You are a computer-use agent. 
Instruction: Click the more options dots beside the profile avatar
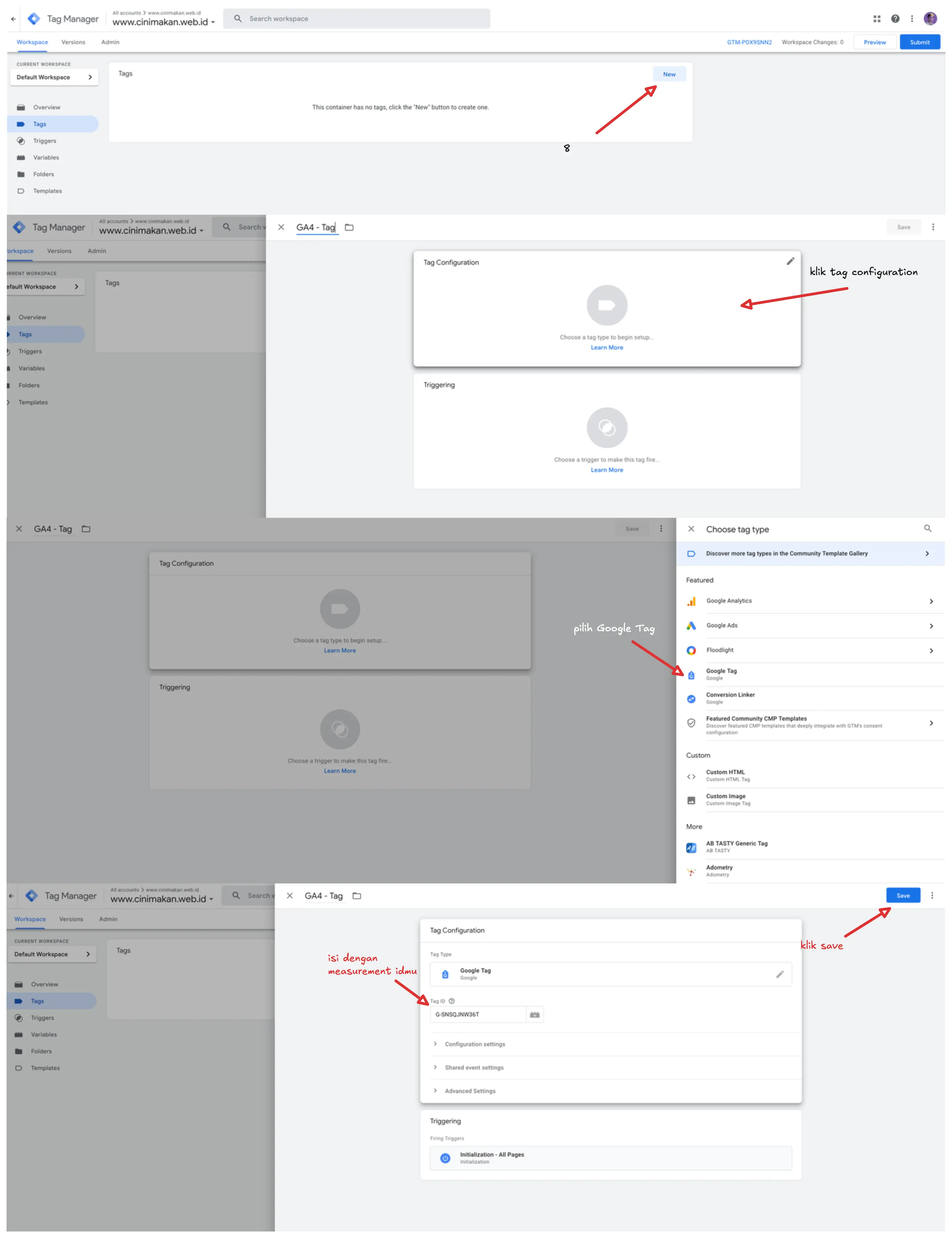coord(911,19)
